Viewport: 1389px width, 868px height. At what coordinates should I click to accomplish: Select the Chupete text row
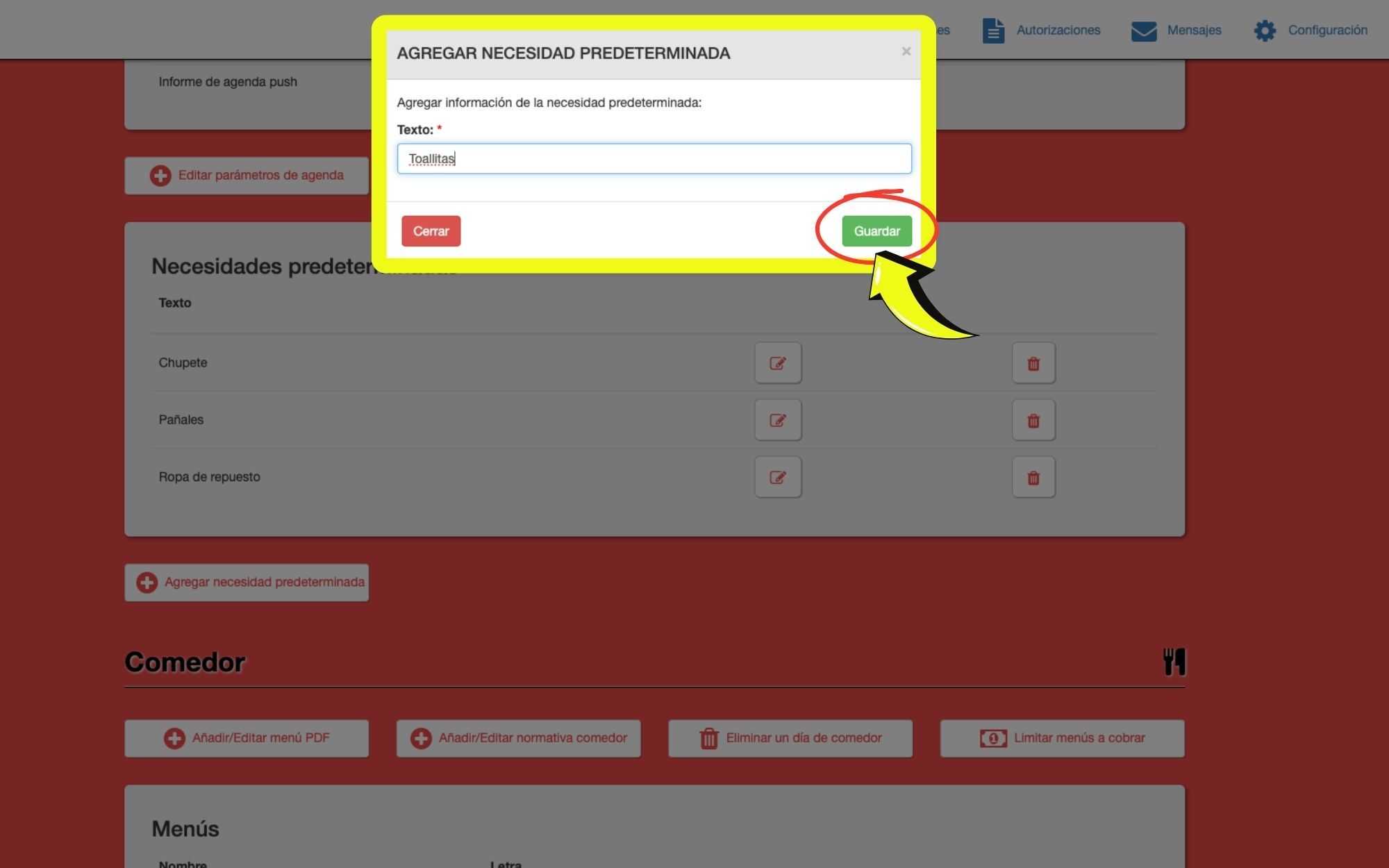click(183, 362)
